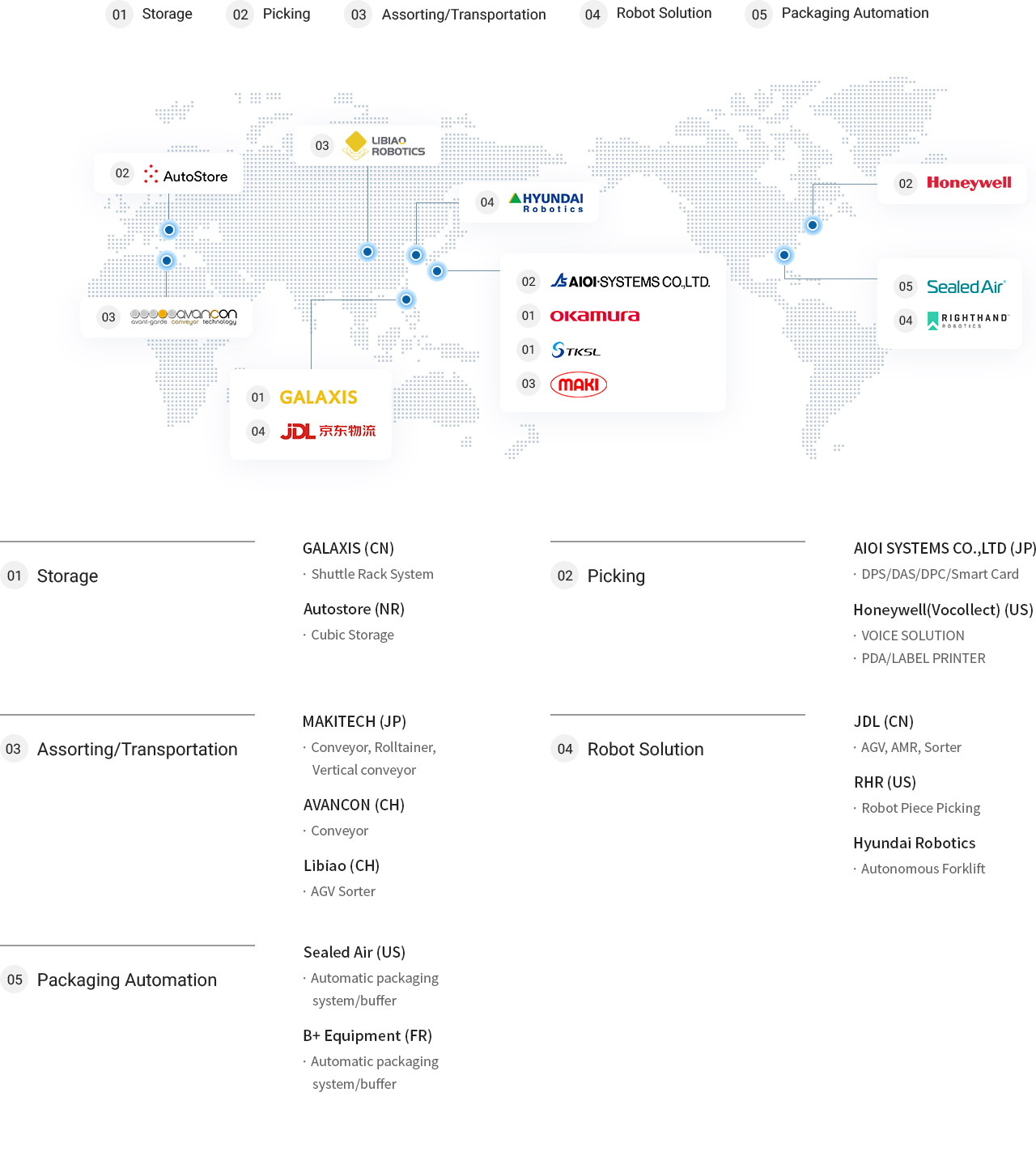Click the Libiao (CH) company name
The height and width of the screenshot is (1173, 1036).
click(x=342, y=865)
